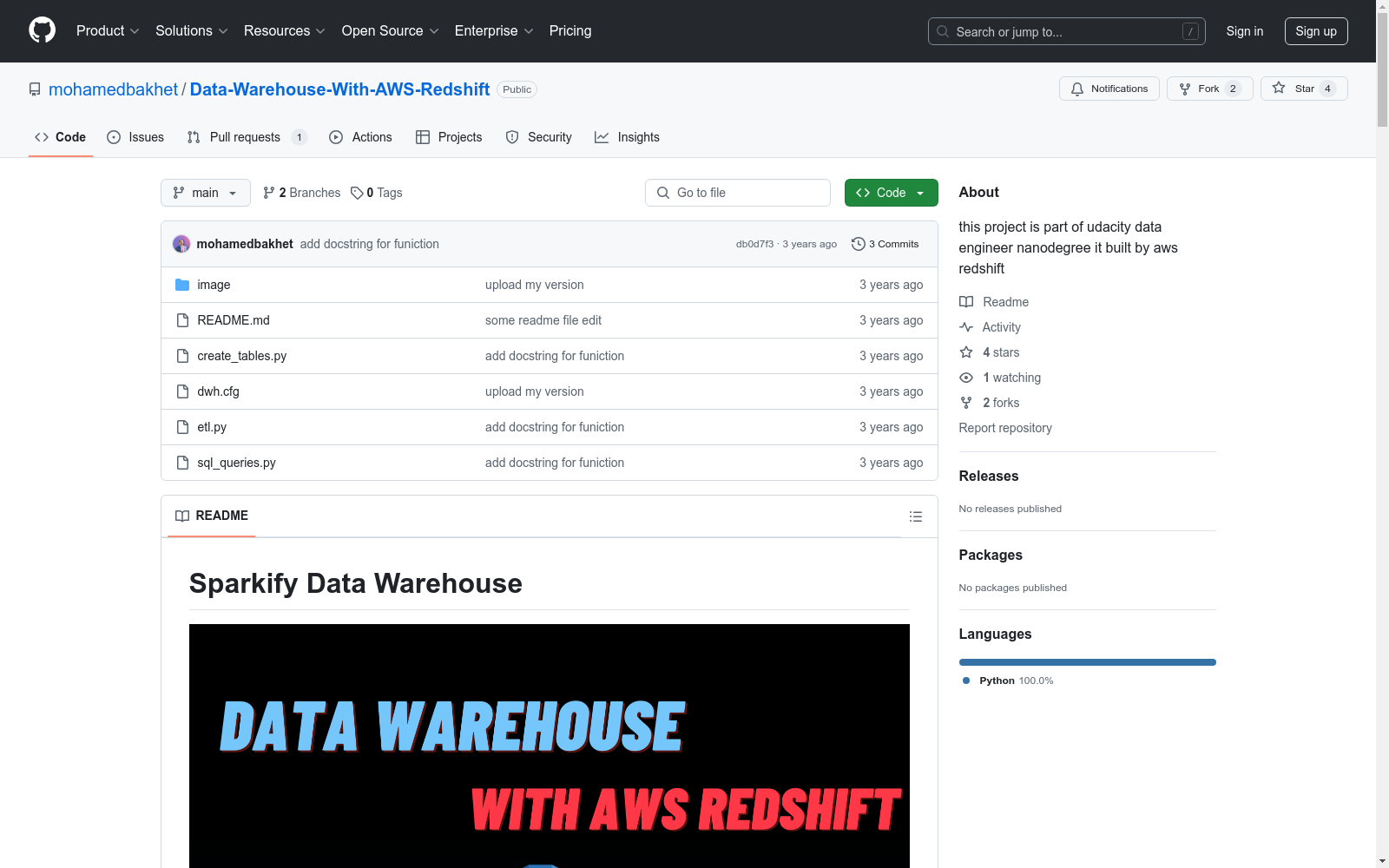Expand the Resources menu

285,31
